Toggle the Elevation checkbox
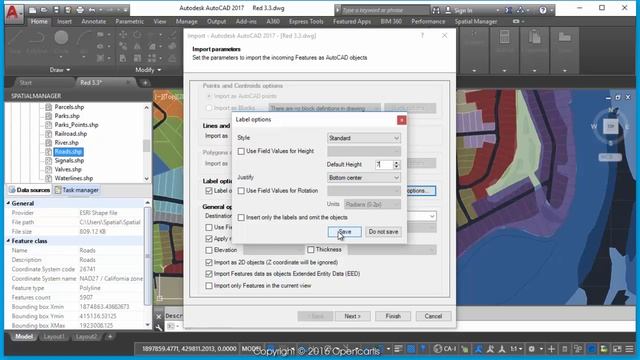 coord(209,250)
